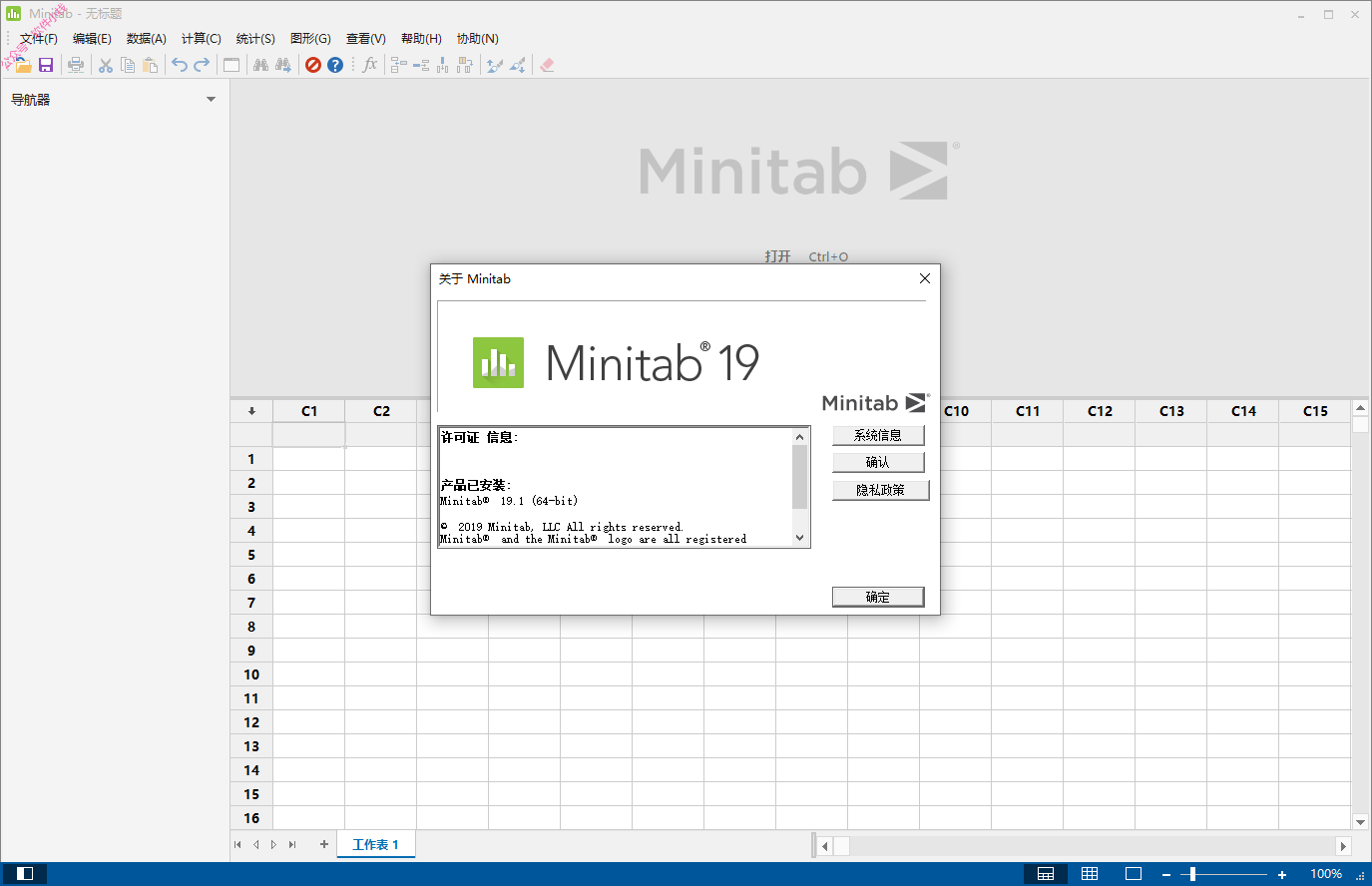1372x886 pixels.
Task: Click the insert columns toolbar icon
Action: (x=443, y=65)
